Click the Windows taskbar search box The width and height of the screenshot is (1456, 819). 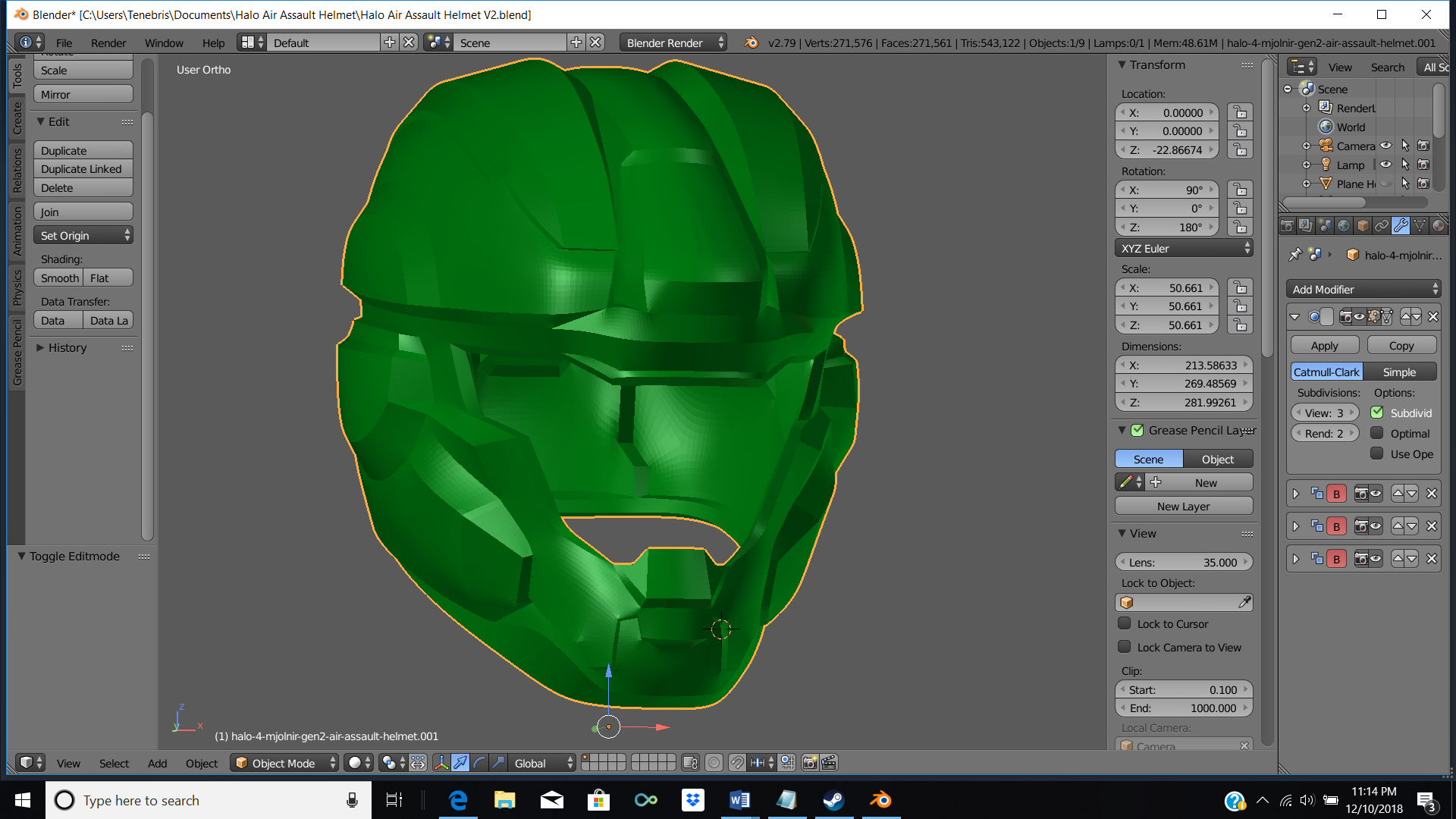pyautogui.click(x=209, y=800)
